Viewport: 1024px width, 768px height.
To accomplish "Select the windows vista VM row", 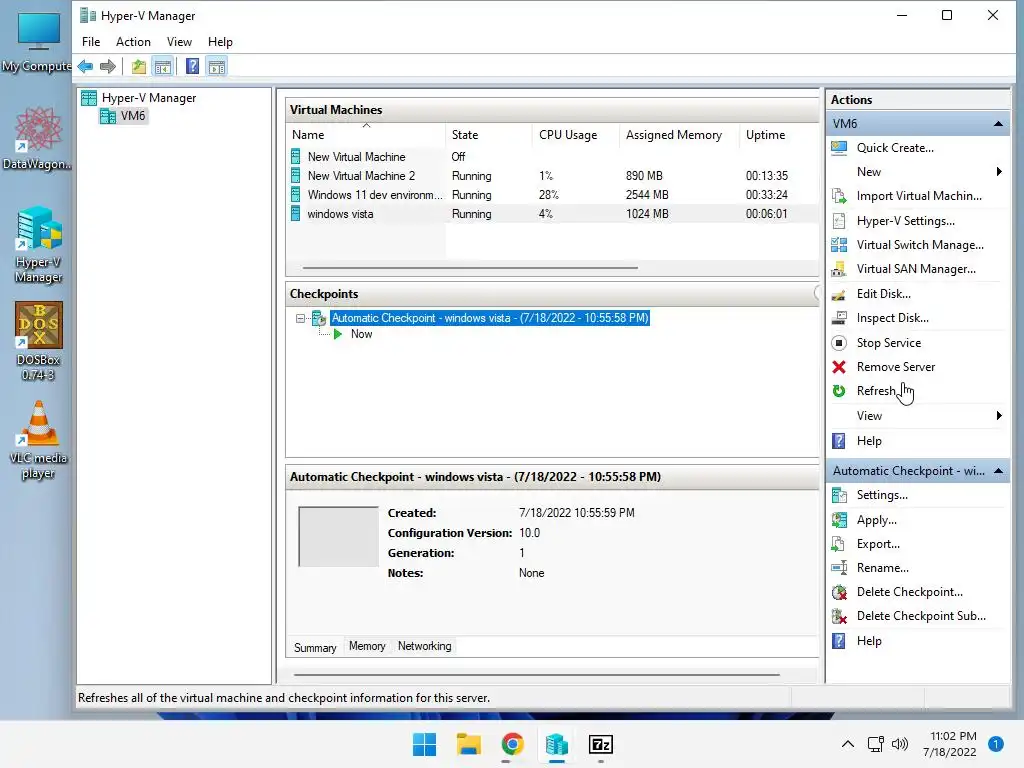I will click(x=552, y=214).
